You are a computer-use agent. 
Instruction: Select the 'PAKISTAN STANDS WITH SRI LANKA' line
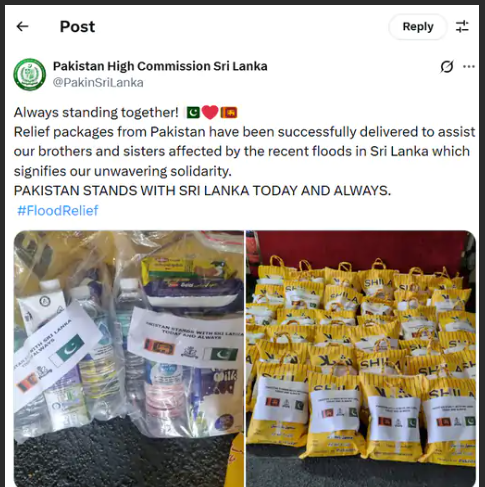point(202,191)
